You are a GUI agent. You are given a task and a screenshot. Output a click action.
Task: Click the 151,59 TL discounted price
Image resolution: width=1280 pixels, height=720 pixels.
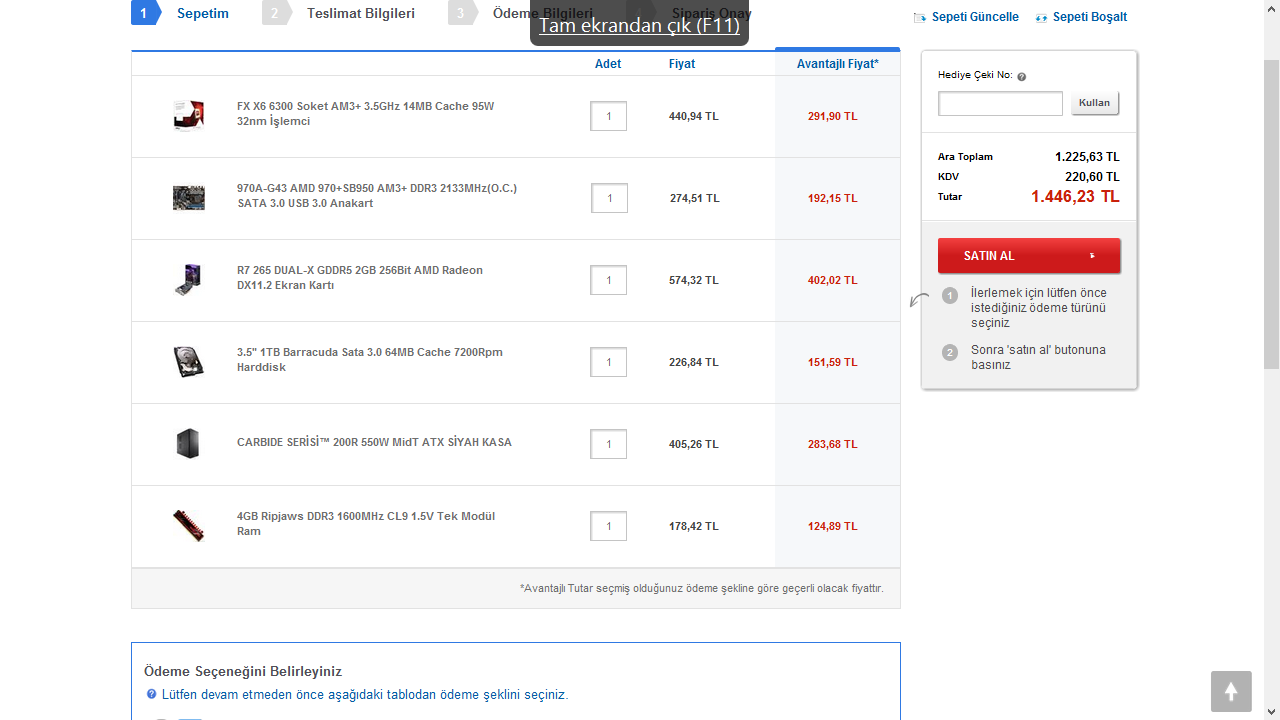click(x=833, y=362)
